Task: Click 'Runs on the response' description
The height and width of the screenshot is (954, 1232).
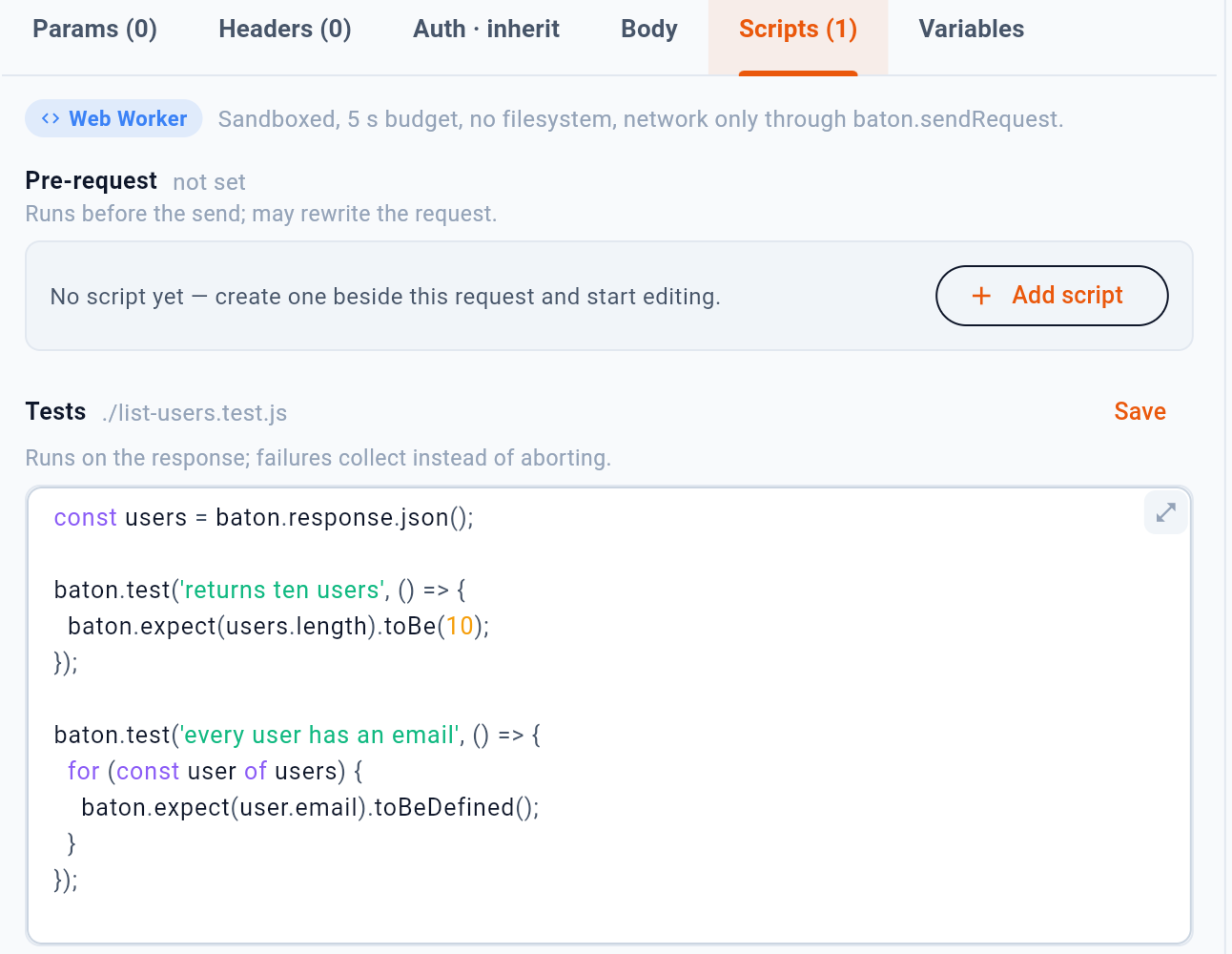Action: tap(318, 458)
